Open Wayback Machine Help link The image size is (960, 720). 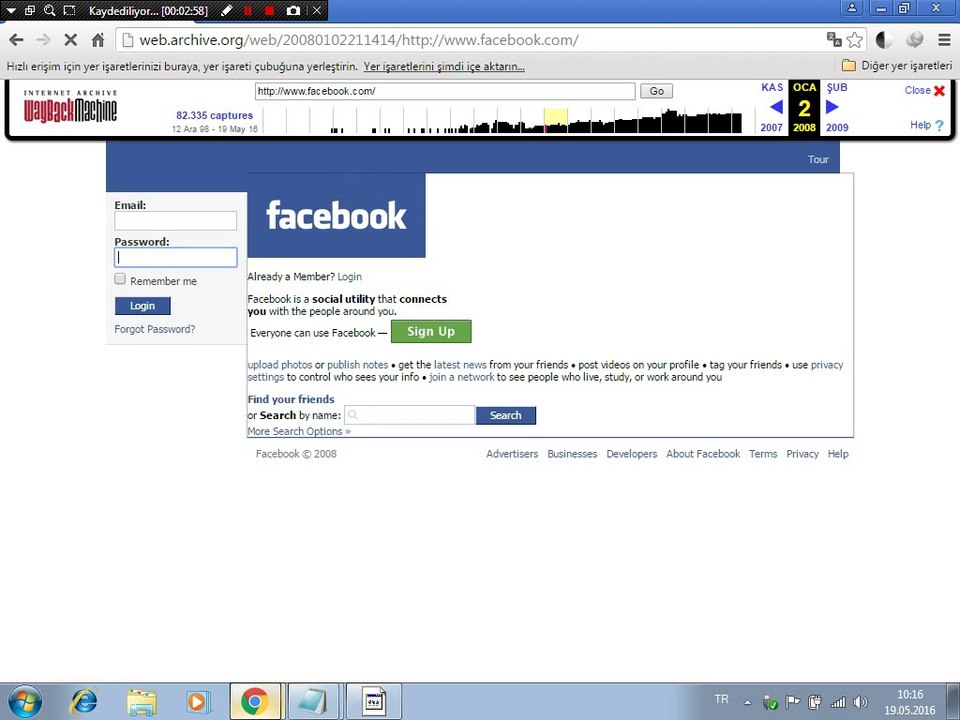(927, 125)
